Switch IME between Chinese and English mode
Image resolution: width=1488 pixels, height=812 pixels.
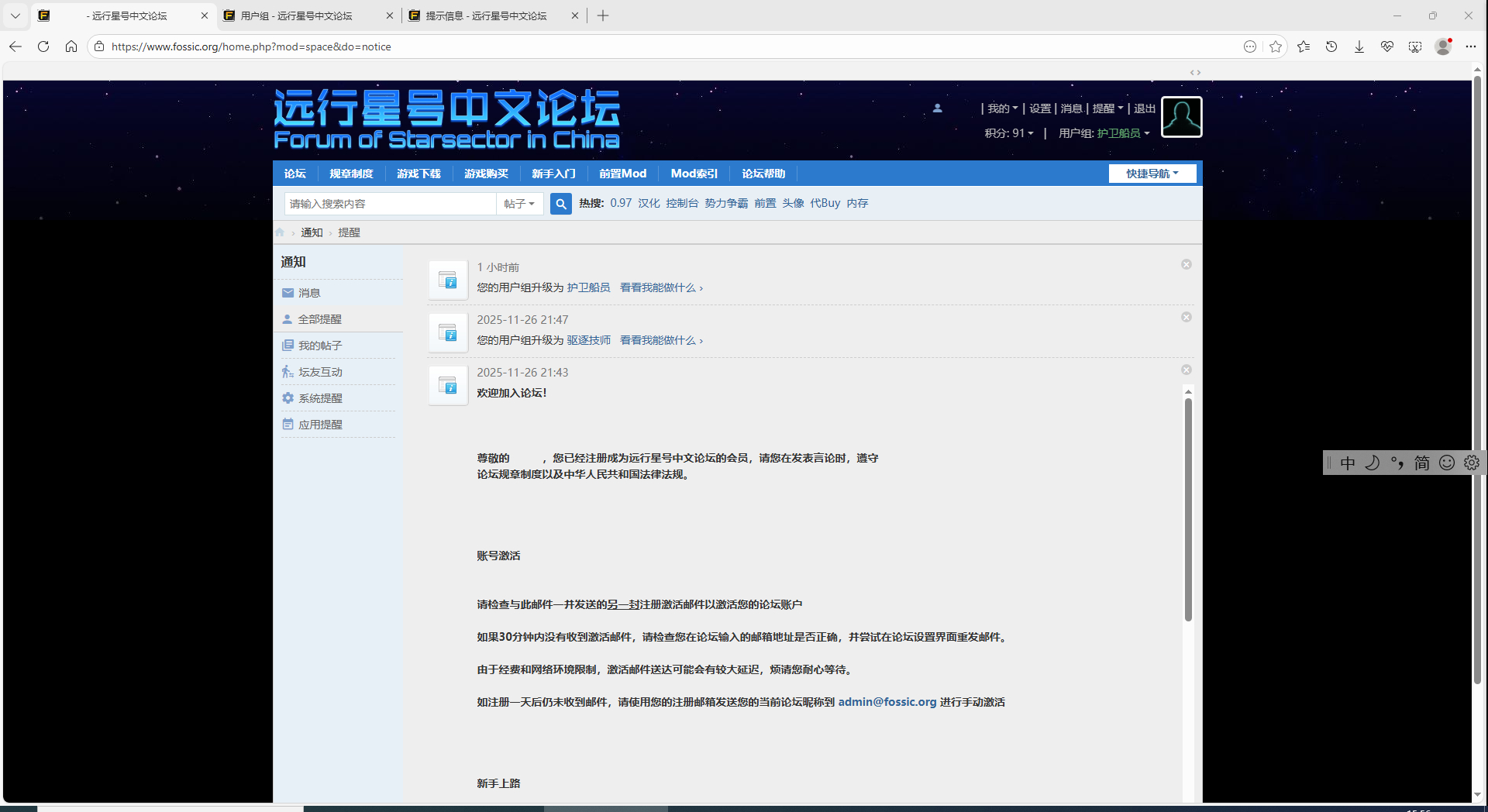pyautogui.click(x=1348, y=463)
